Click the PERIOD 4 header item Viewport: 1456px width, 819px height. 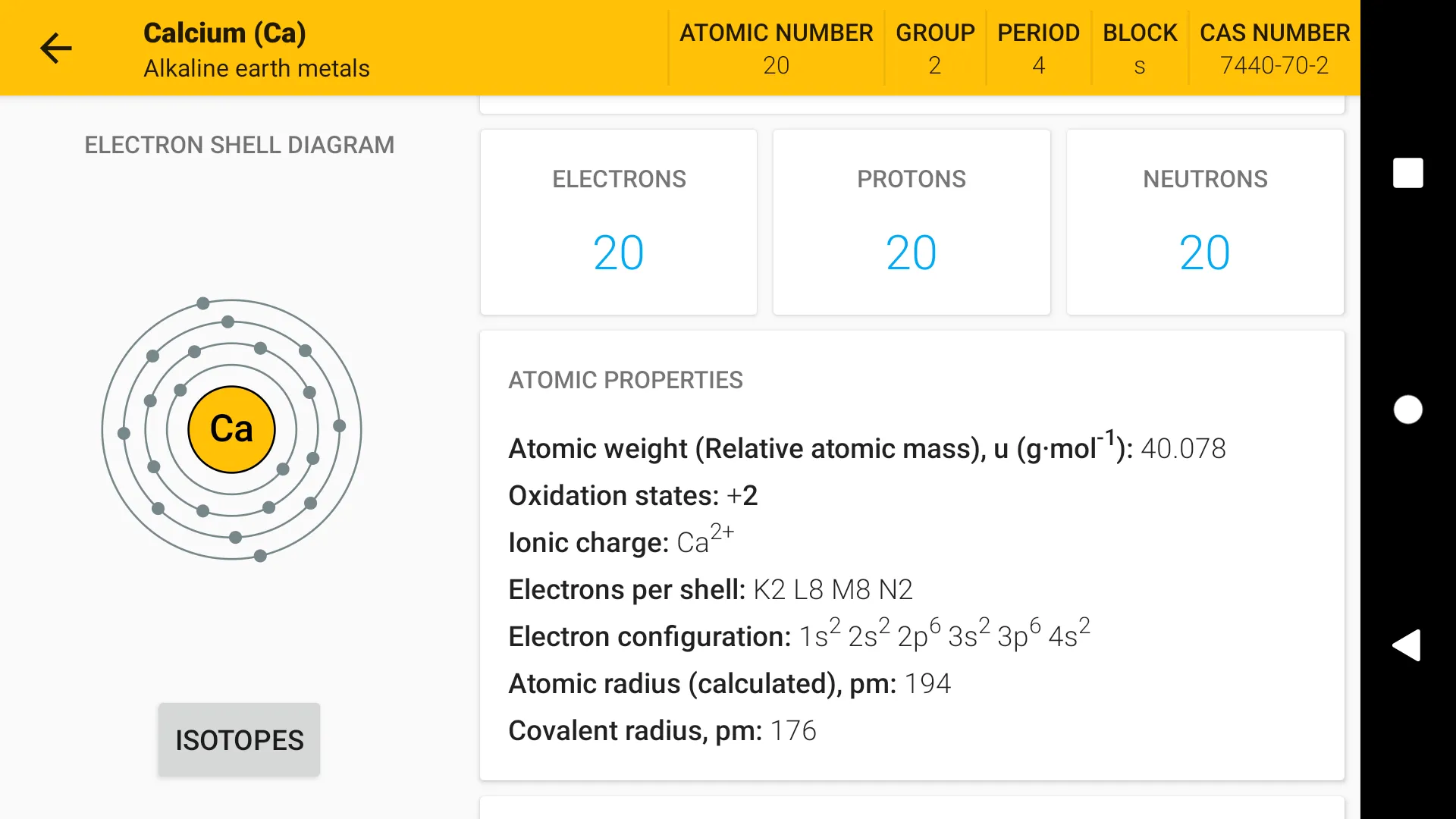(x=1038, y=48)
